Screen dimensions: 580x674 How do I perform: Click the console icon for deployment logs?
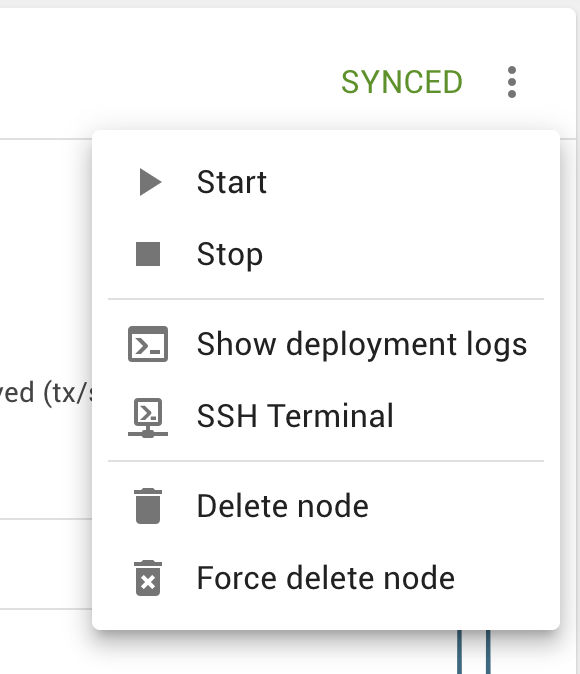[x=148, y=344]
